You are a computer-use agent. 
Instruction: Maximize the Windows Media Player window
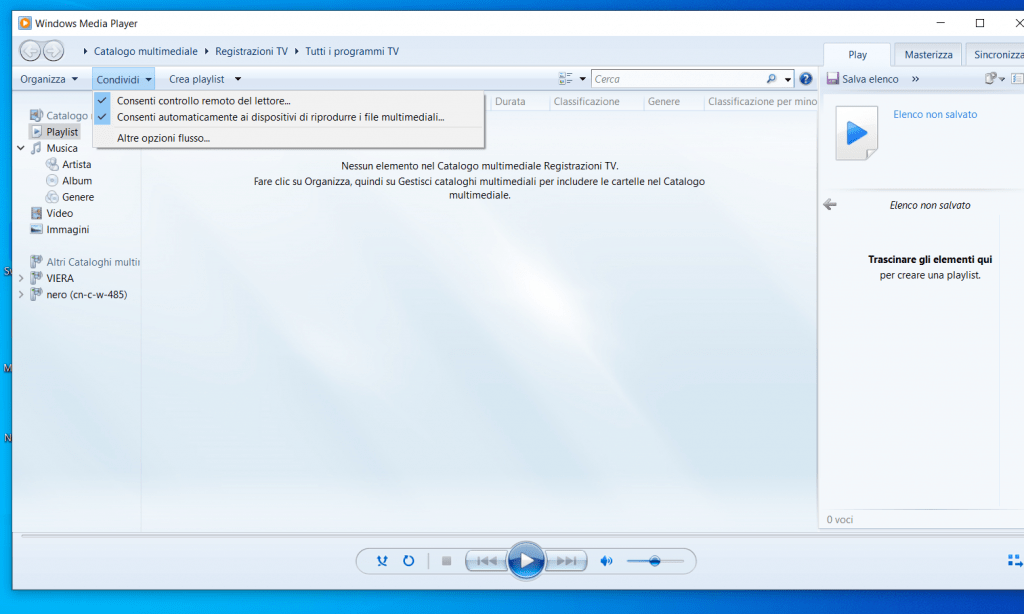[980, 23]
